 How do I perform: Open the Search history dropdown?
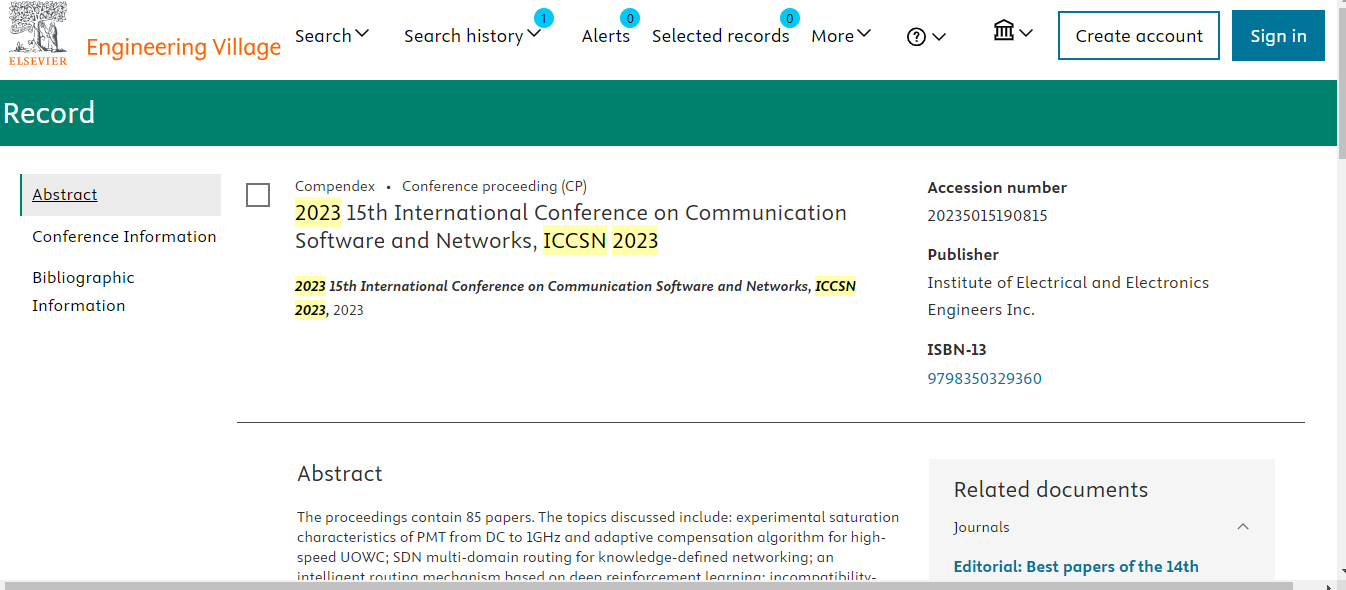[472, 36]
